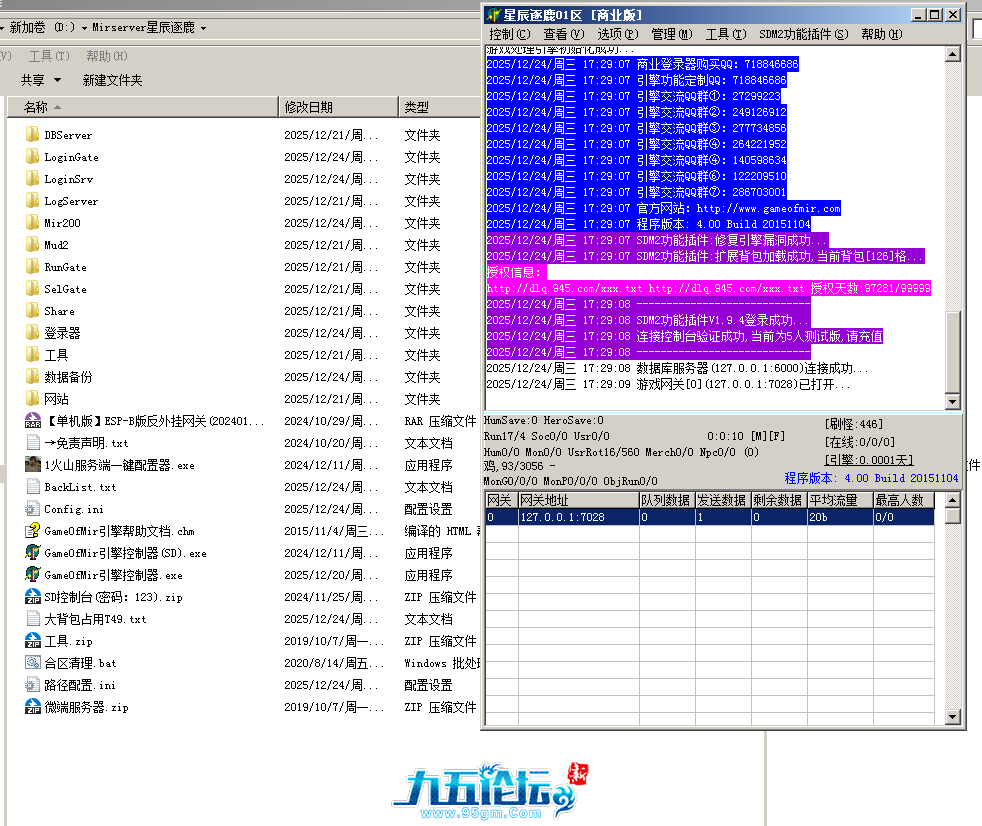Open the Mirserver星辰逐鹿 breadcrumb dropdown arrow
Screen dimensions: 982x826
203,28
